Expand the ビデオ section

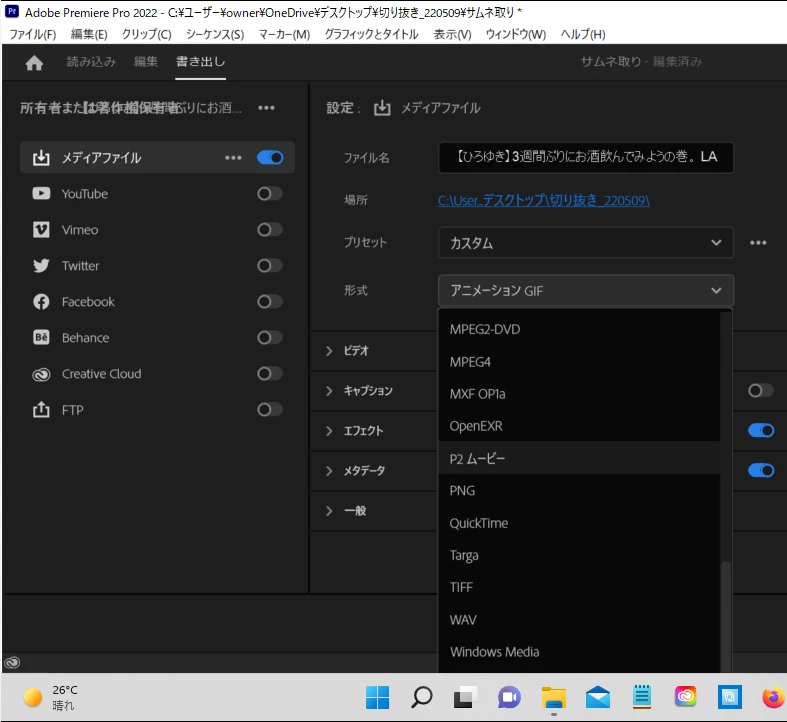point(329,351)
